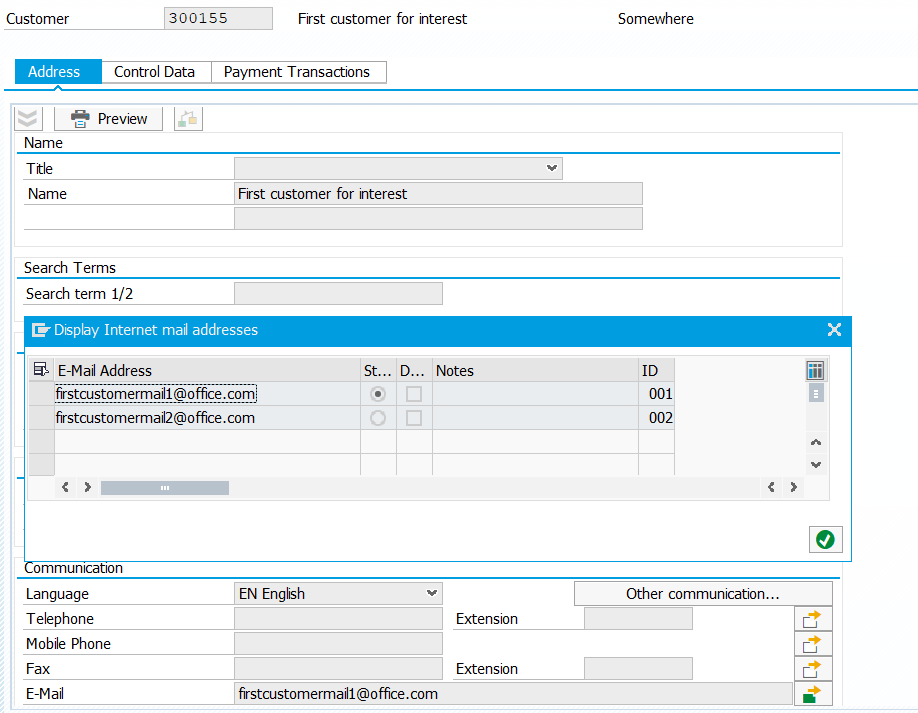Select the organizational chart icon next to Preview

click(x=187, y=118)
